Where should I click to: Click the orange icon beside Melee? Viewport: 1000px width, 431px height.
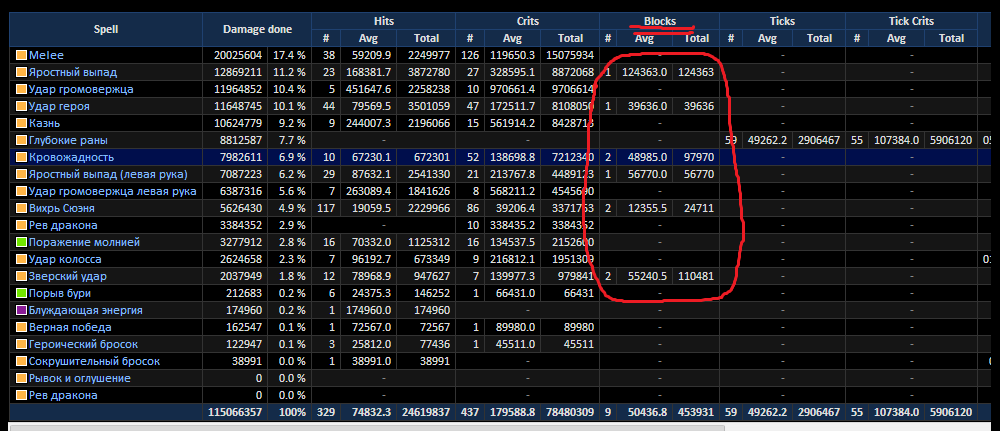[x=21, y=55]
